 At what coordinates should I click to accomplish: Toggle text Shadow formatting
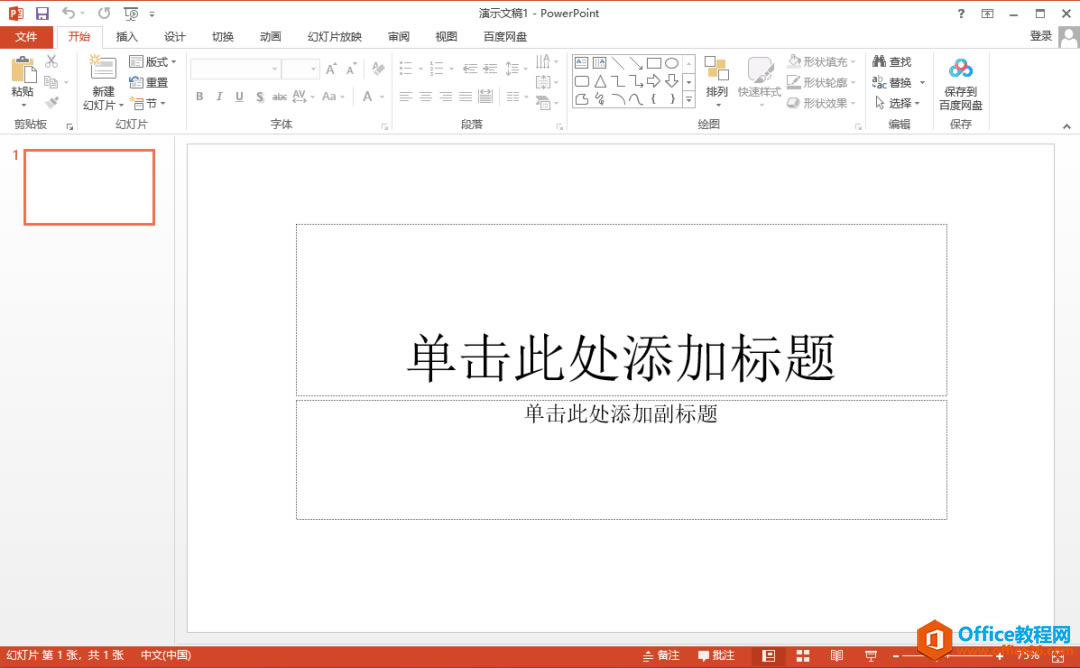(260, 96)
